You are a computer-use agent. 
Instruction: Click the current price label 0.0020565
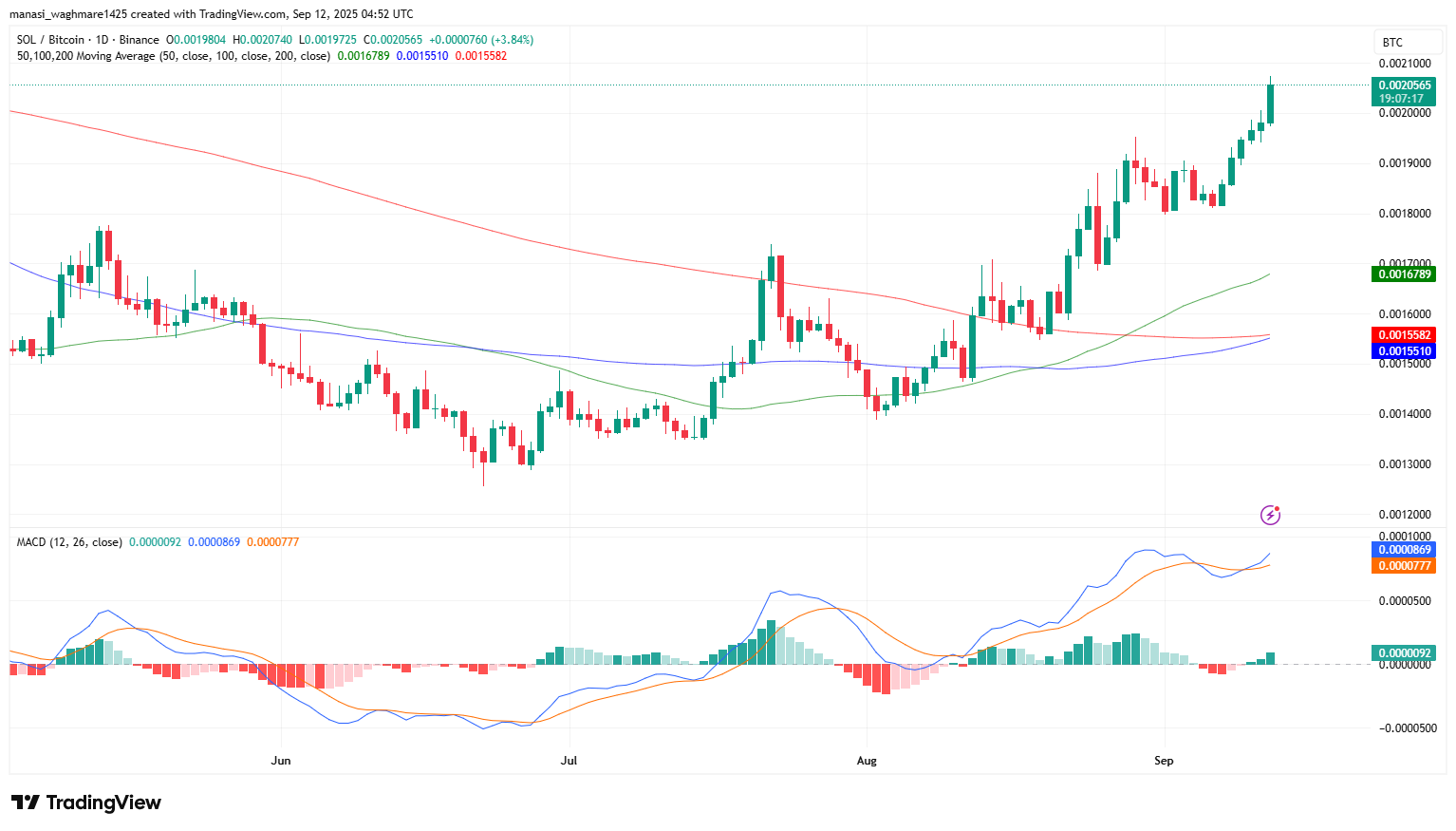tap(1405, 85)
